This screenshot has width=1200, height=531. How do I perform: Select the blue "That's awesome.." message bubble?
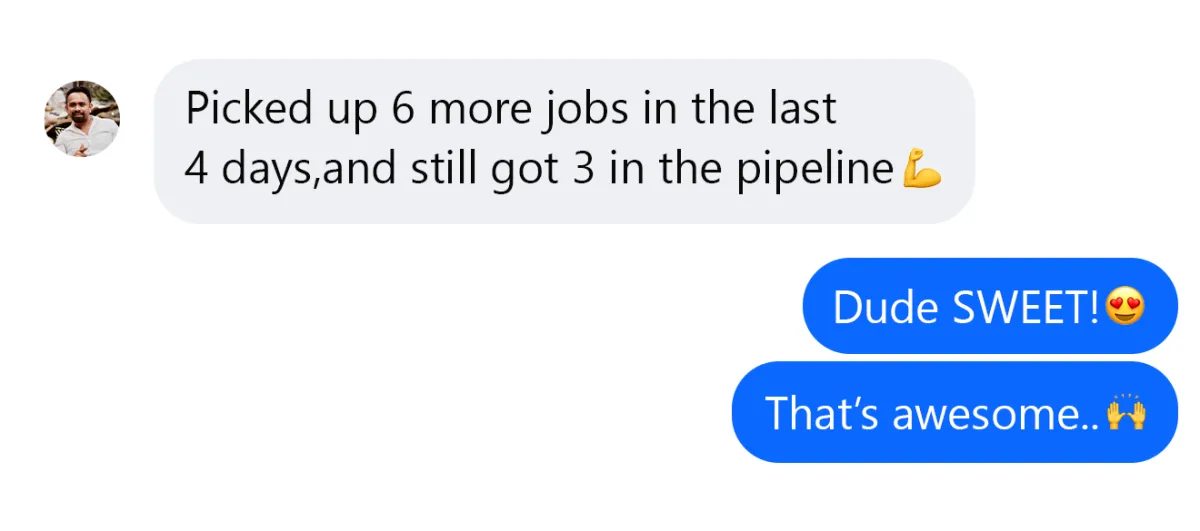tap(954, 411)
